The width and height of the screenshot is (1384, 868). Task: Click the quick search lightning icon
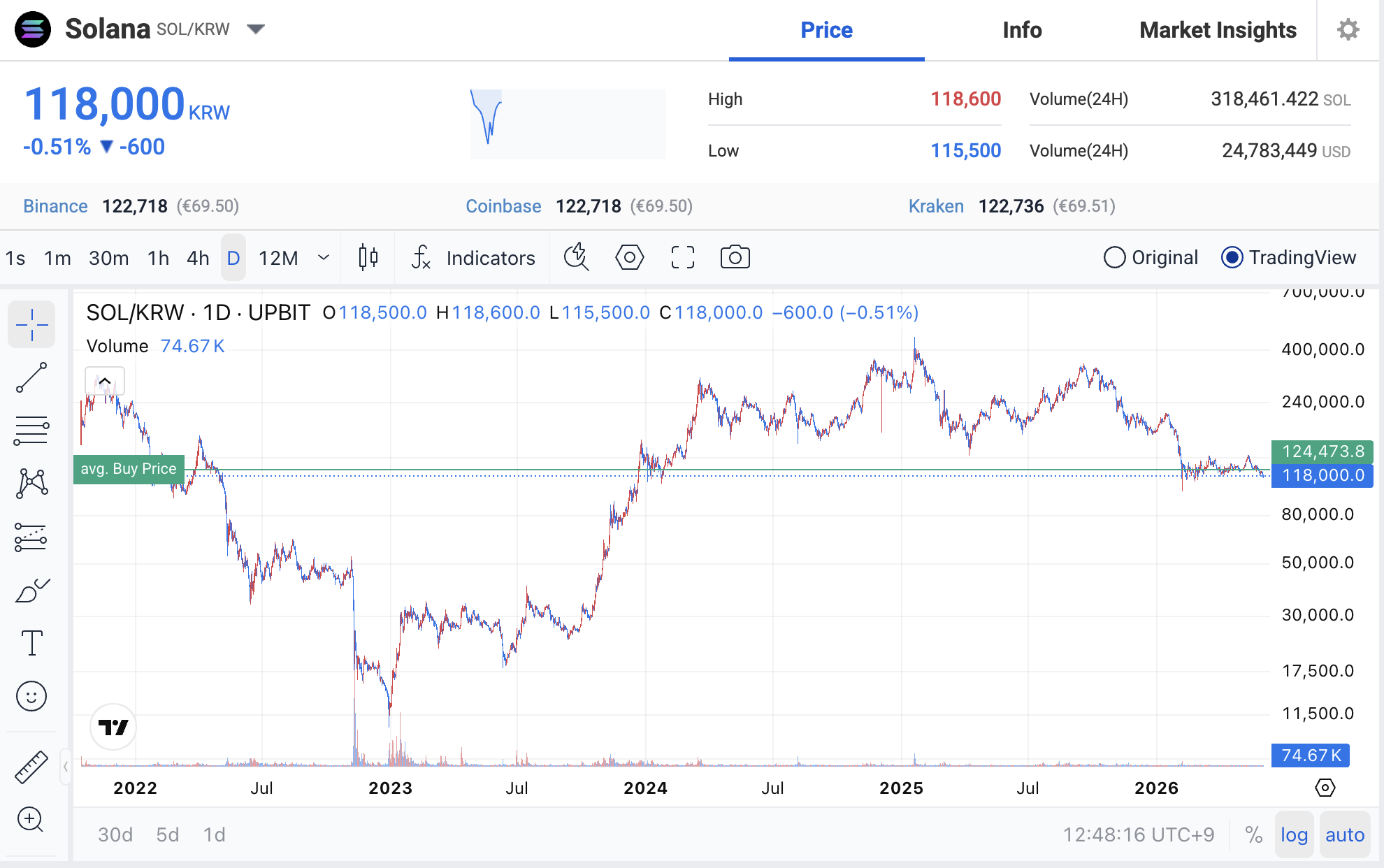[576, 257]
